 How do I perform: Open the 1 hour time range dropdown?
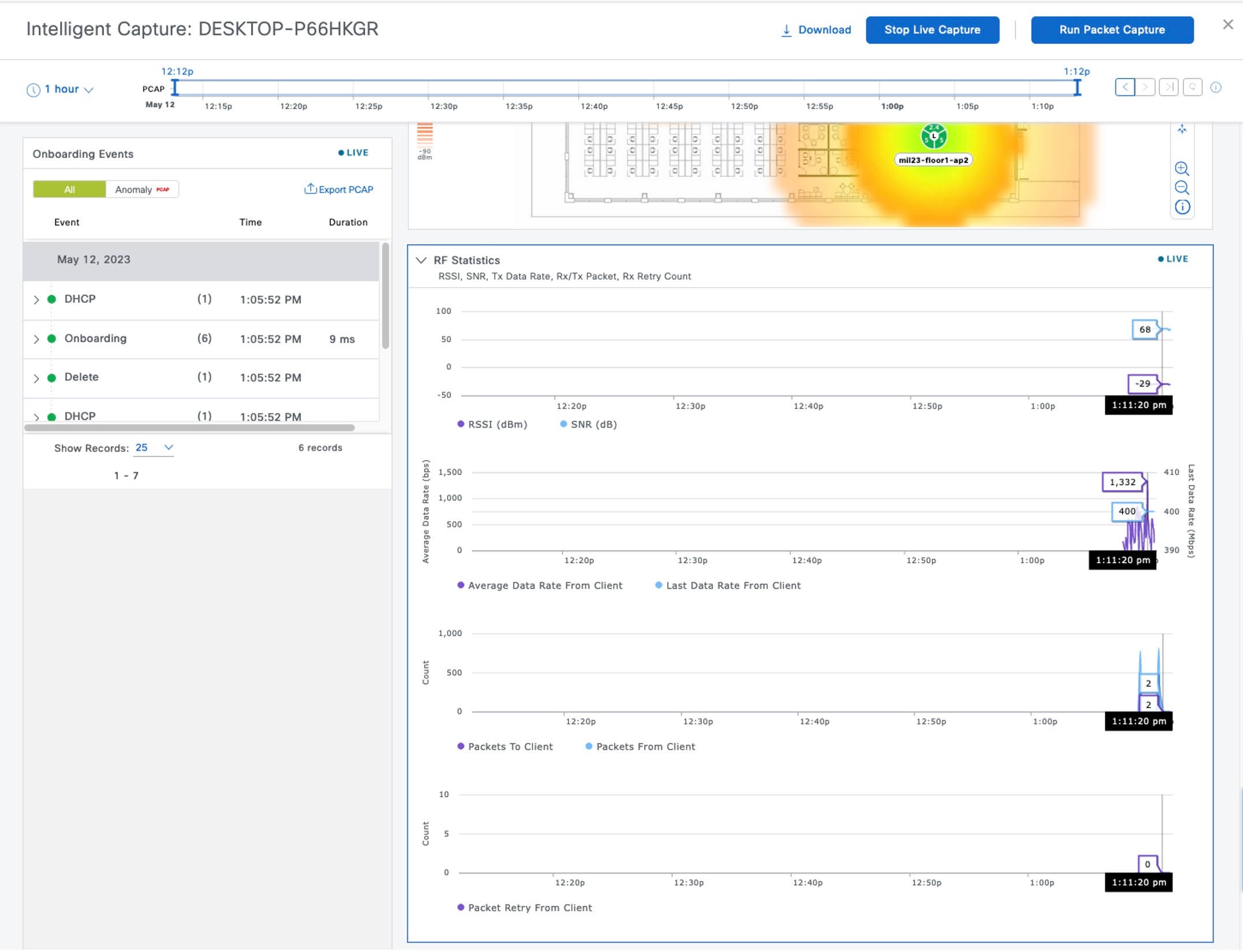coord(61,90)
